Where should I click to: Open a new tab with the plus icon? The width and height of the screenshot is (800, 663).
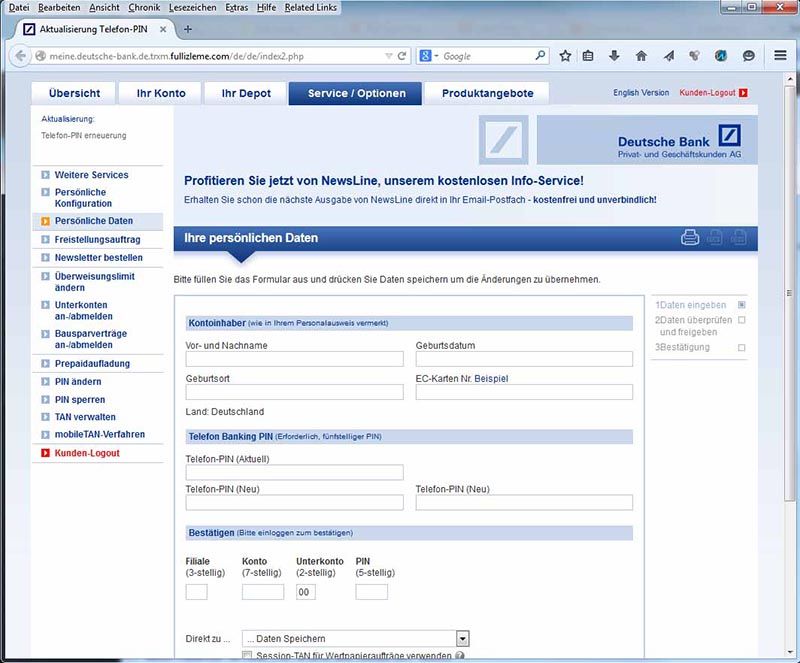point(188,29)
